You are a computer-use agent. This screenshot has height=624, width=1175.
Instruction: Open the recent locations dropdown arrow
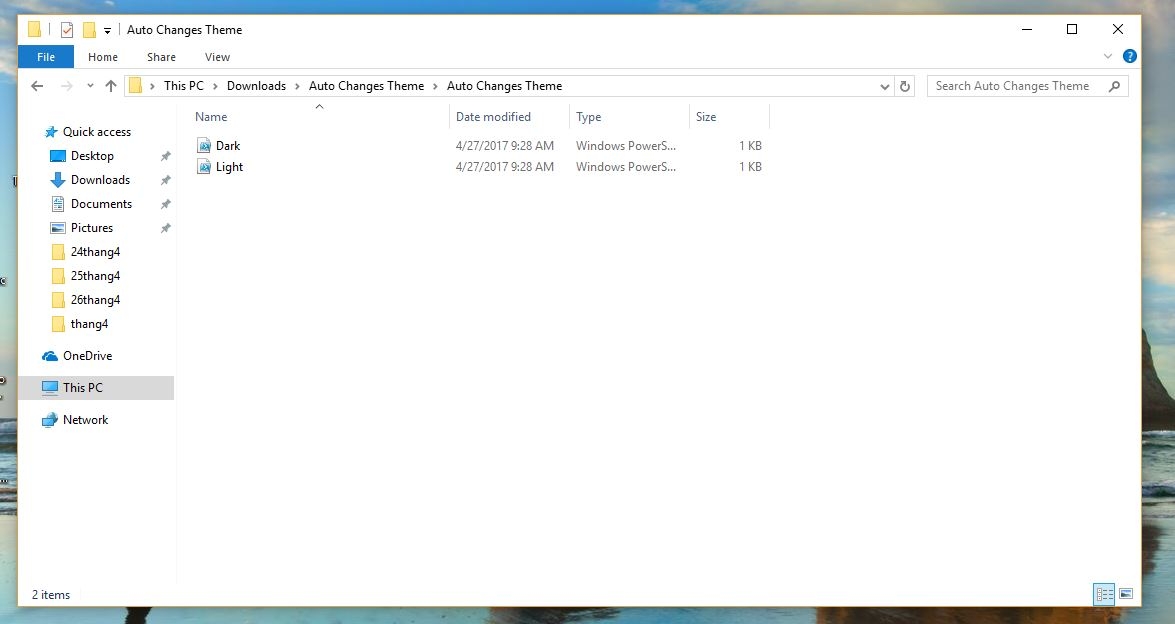coord(90,86)
